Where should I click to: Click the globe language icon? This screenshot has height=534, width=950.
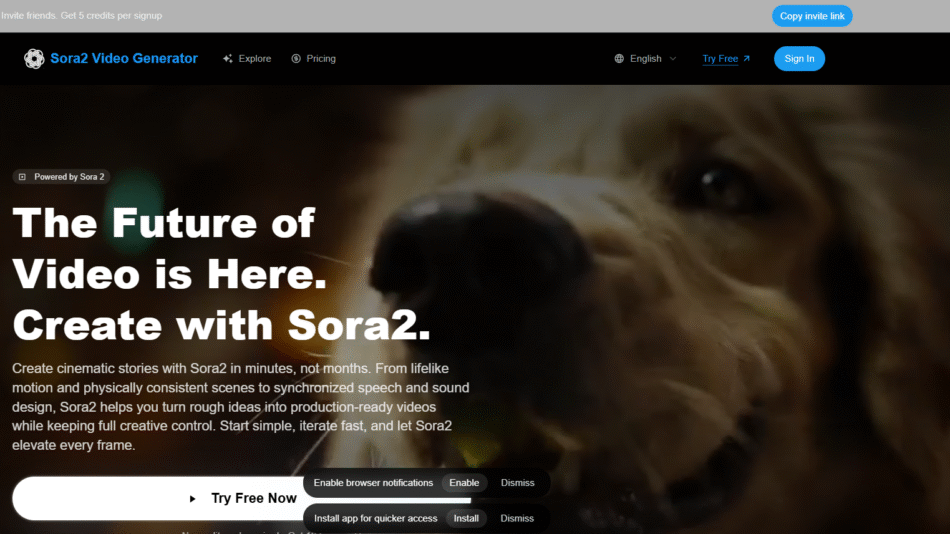619,59
